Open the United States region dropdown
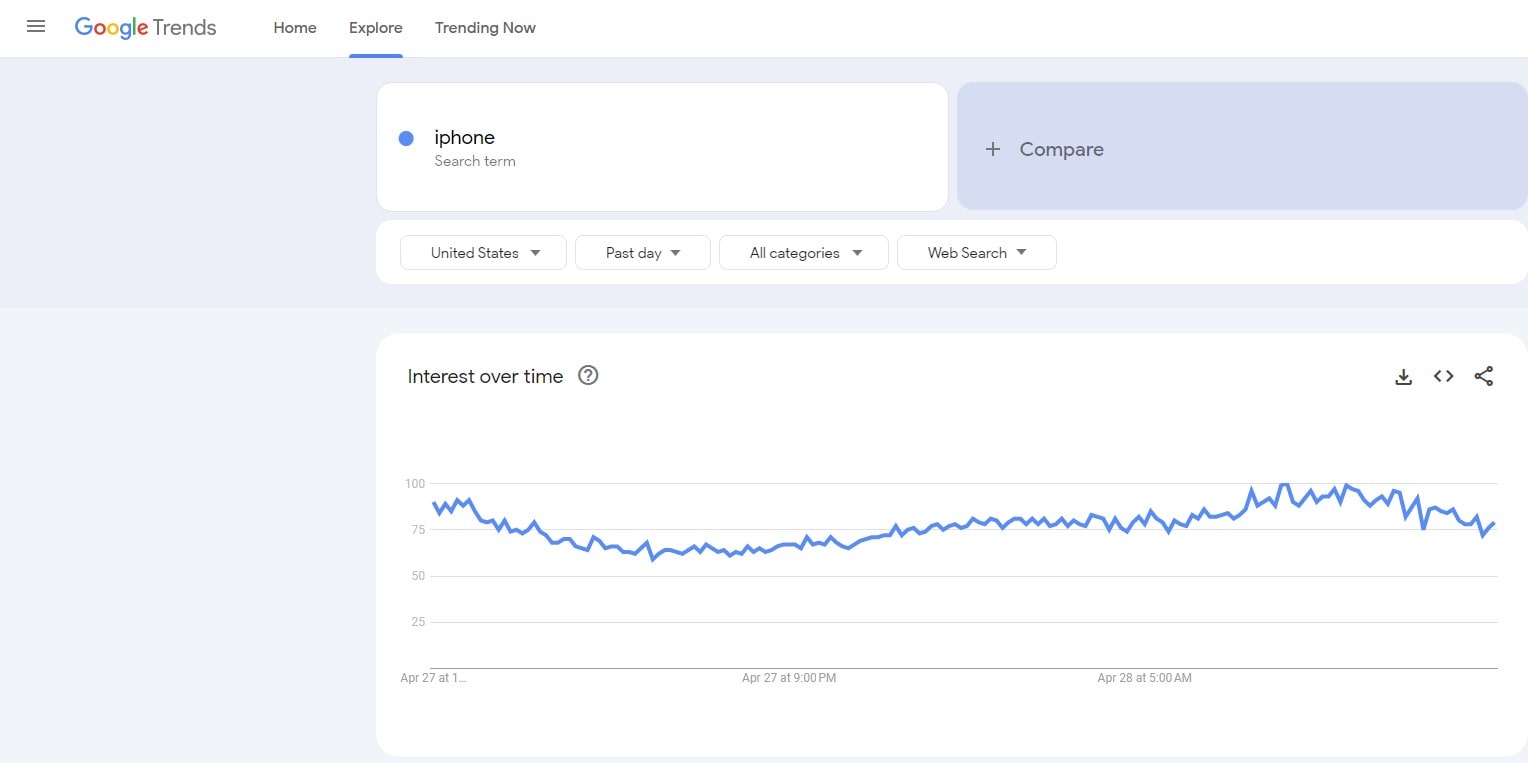This screenshot has height=763, width=1528. pyautogui.click(x=483, y=253)
